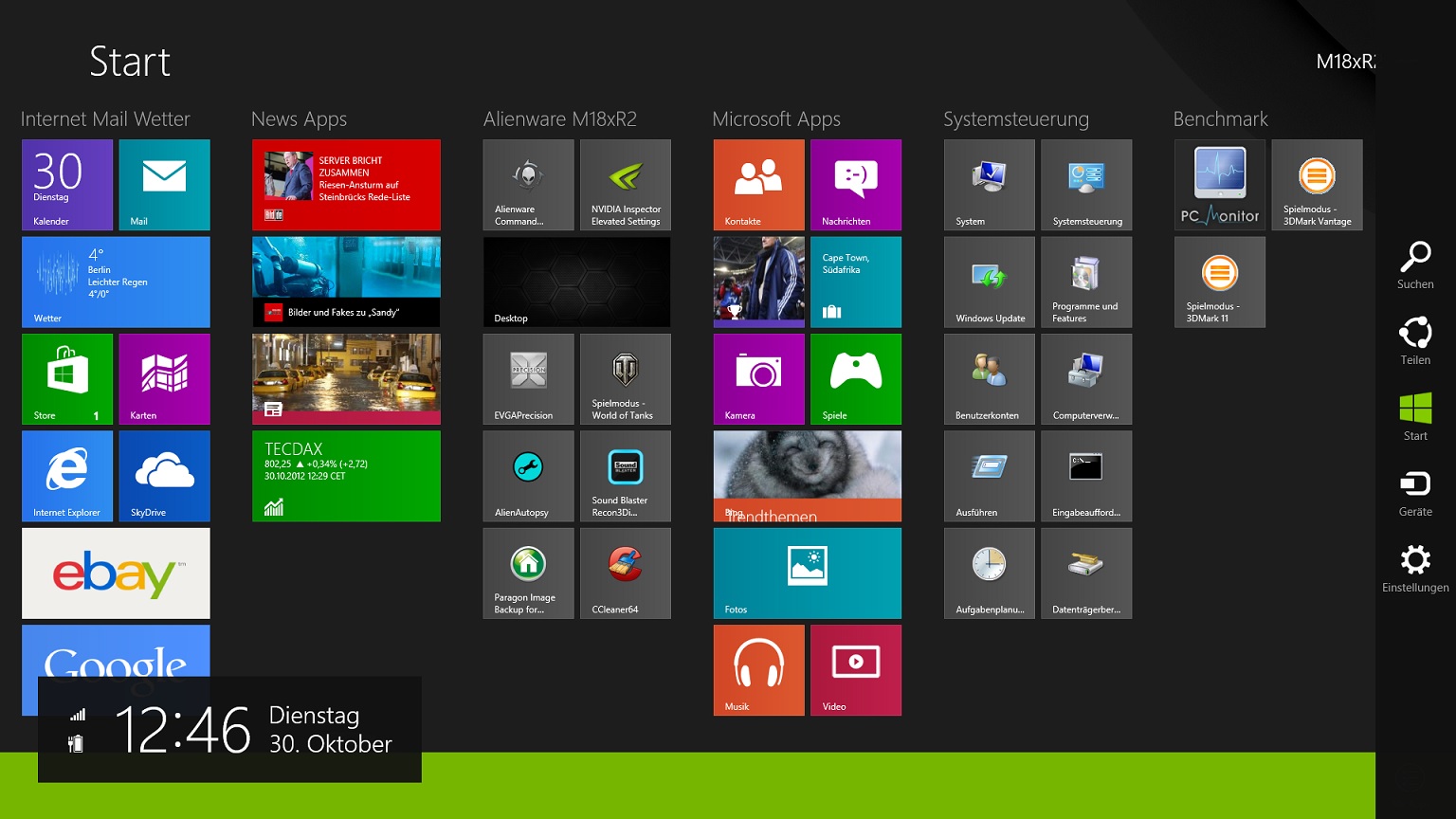This screenshot has height=819, width=1456.
Task: Open the SkyDrive tile
Action: click(164, 476)
